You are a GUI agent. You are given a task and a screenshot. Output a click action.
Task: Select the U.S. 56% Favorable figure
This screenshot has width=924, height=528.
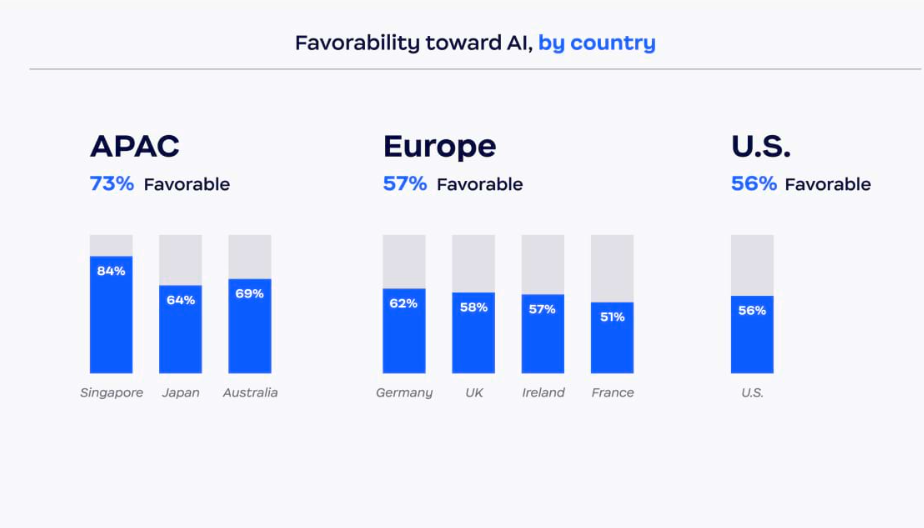pos(801,184)
